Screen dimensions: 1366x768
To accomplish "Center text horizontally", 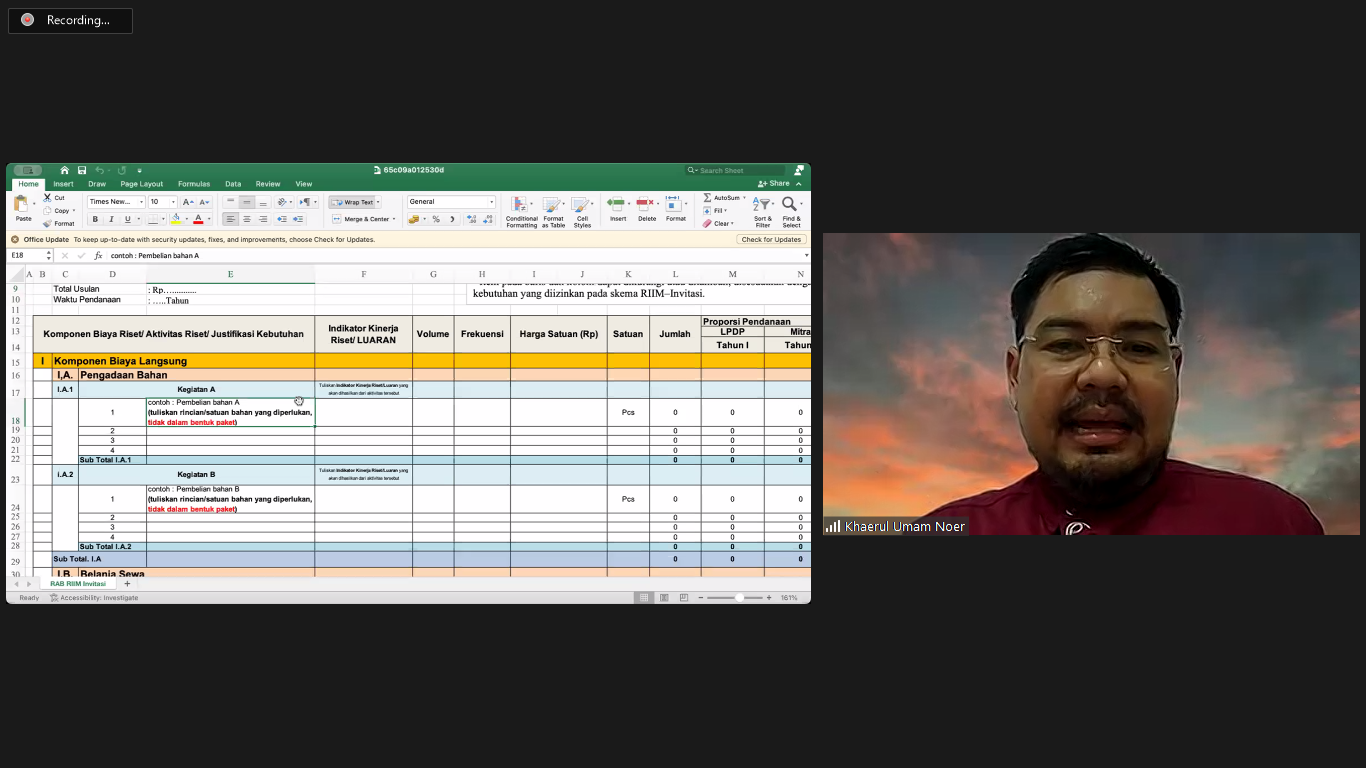I will click(247, 219).
